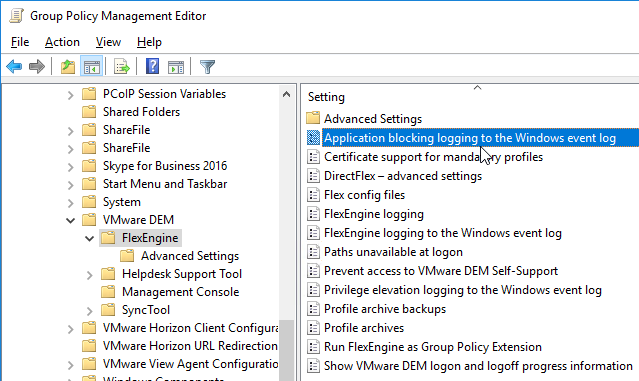The width and height of the screenshot is (639, 381).
Task: Click policy icon for Paths unavailable at logon
Action: [313, 252]
